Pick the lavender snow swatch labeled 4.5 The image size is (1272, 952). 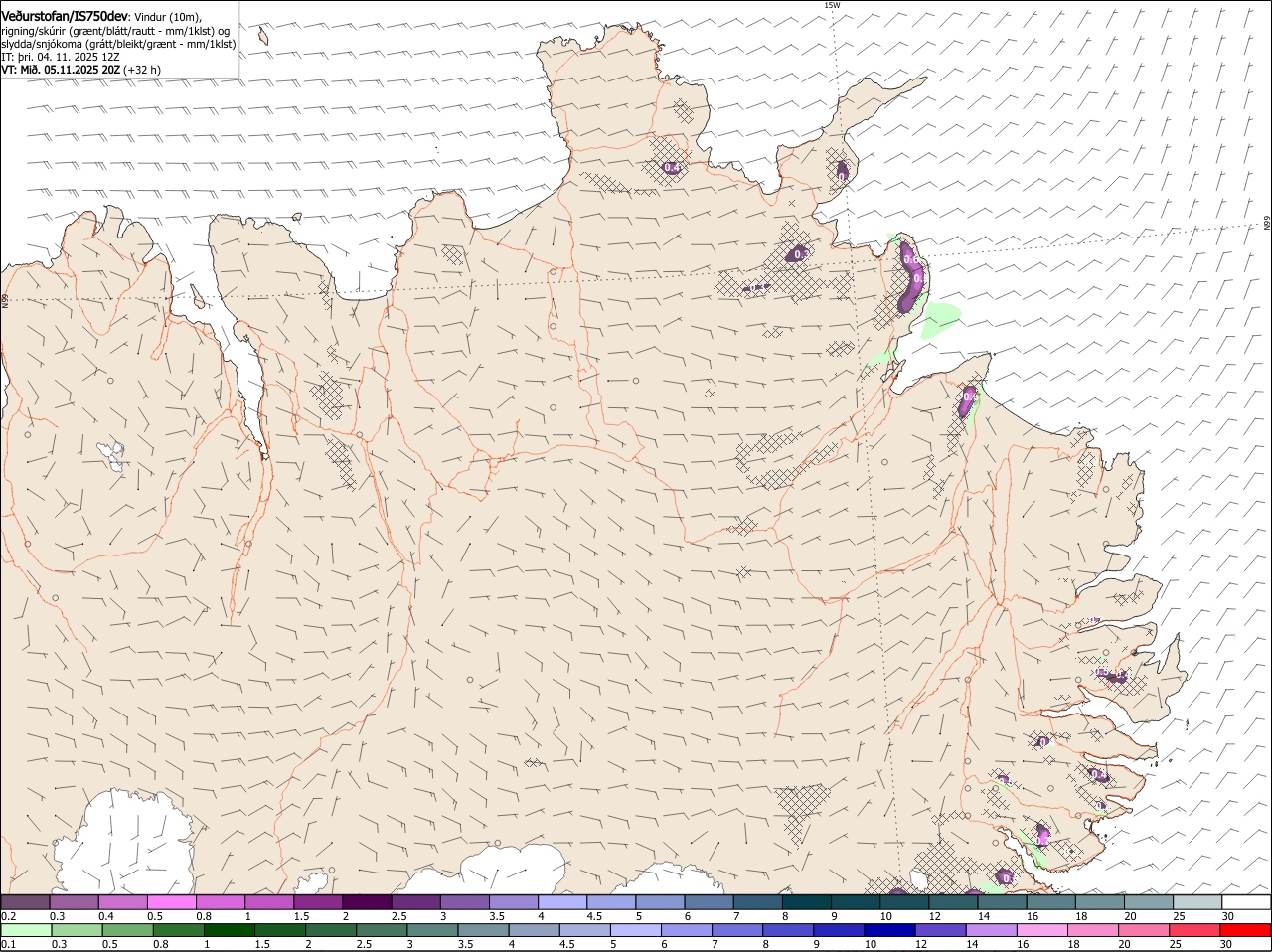click(x=611, y=901)
